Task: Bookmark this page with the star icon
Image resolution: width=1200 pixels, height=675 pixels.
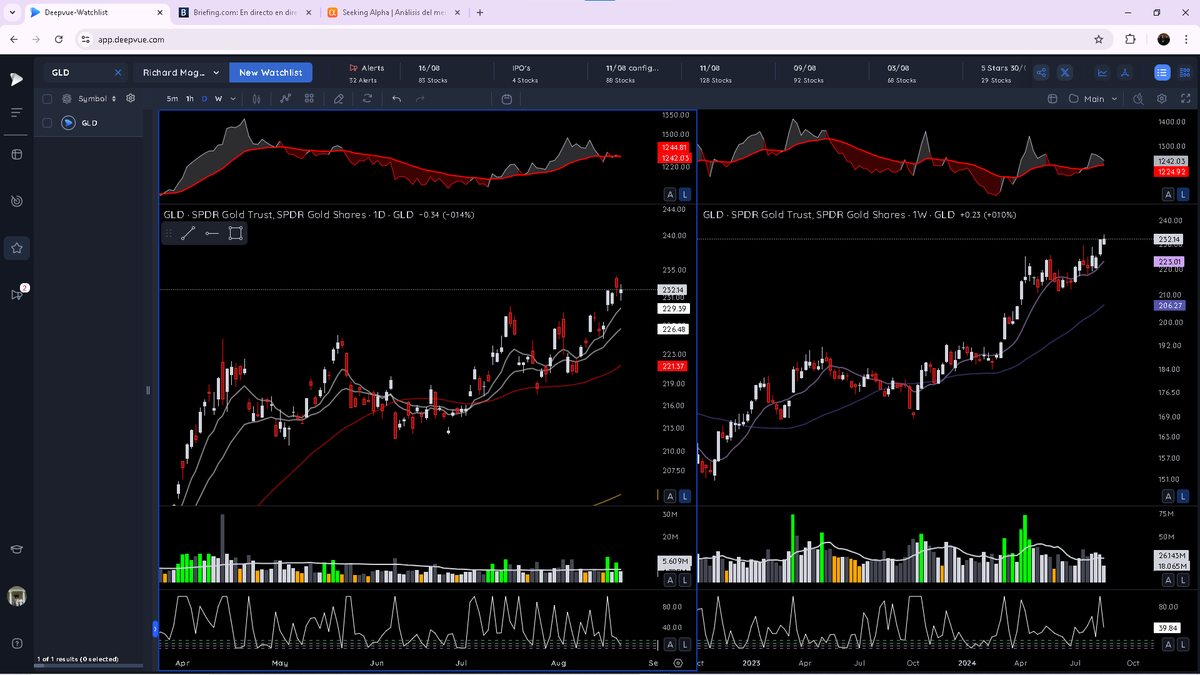Action: [1099, 39]
